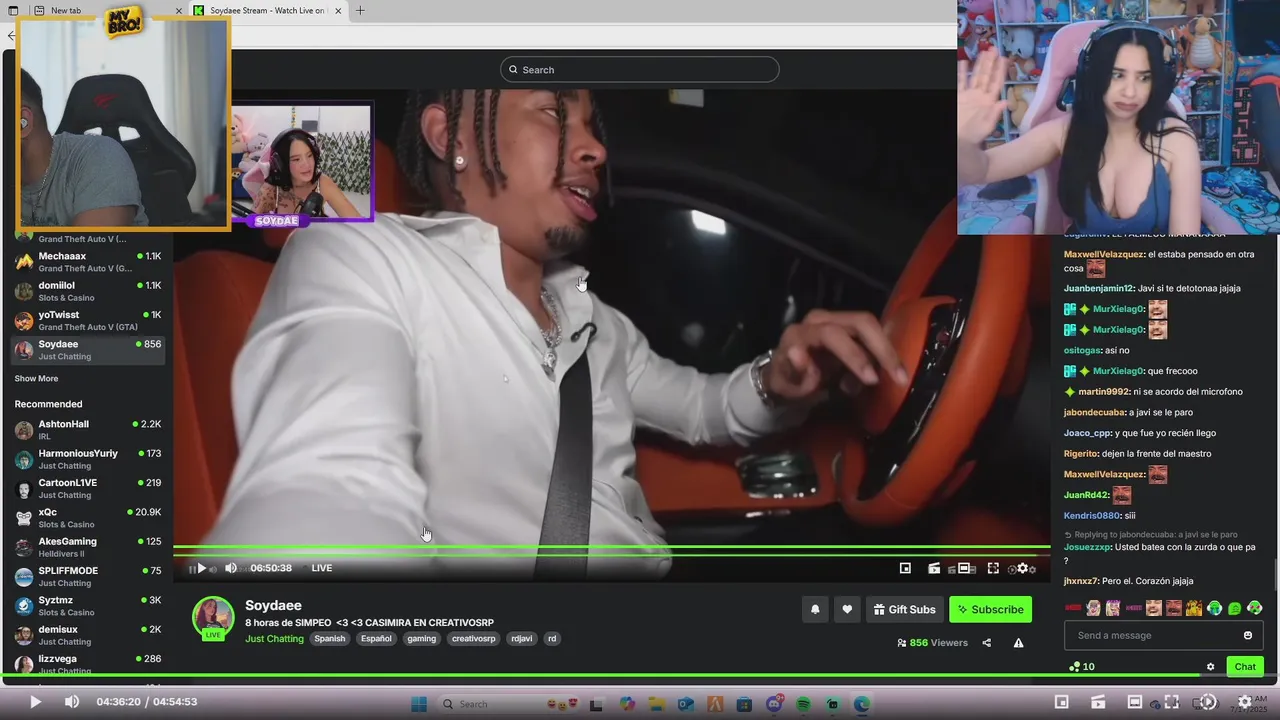Select the rdjavi tag
This screenshot has width=1280, height=720.
[521, 638]
